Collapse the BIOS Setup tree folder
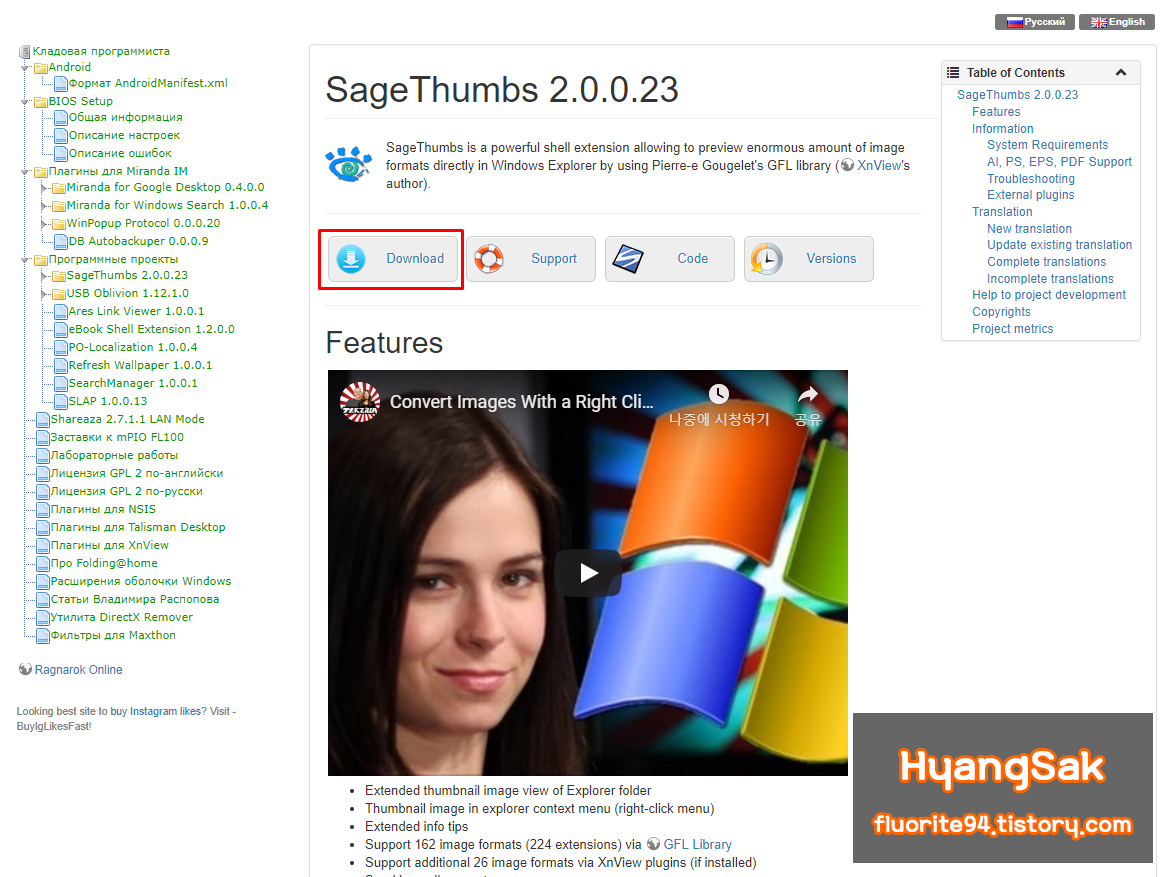The image size is (1163, 877). pos(25,102)
